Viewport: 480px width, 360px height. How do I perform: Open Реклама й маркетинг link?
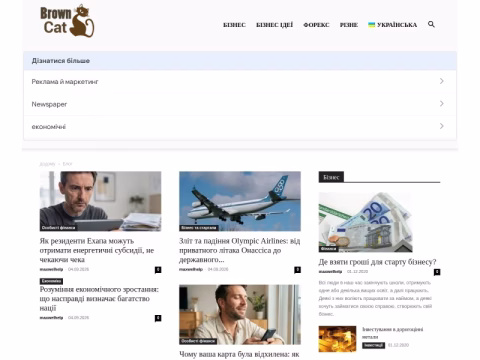pos(65,82)
